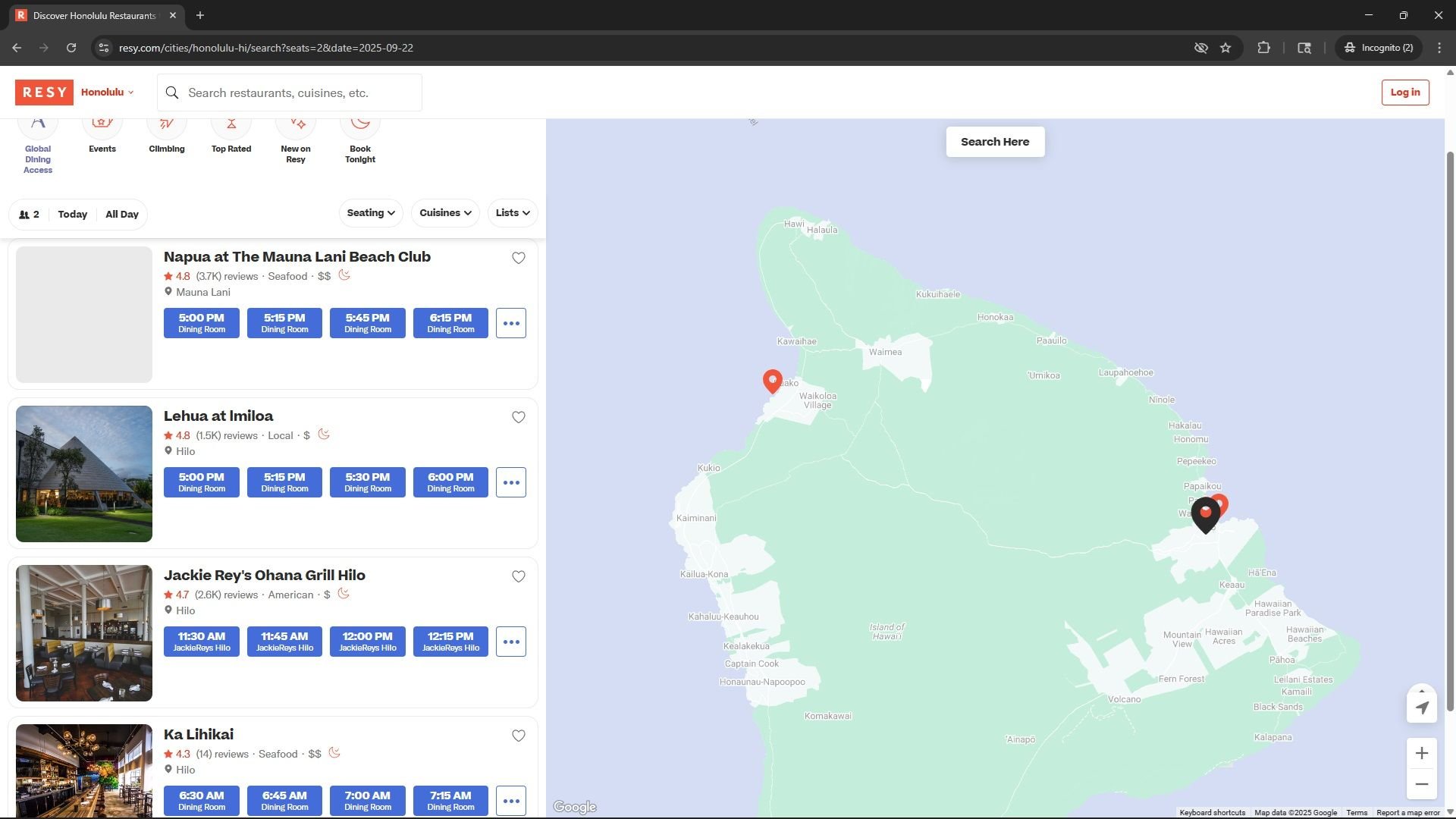The width and height of the screenshot is (1456, 819).
Task: Toggle the heart for Lehua at Imiloa
Action: (519, 417)
